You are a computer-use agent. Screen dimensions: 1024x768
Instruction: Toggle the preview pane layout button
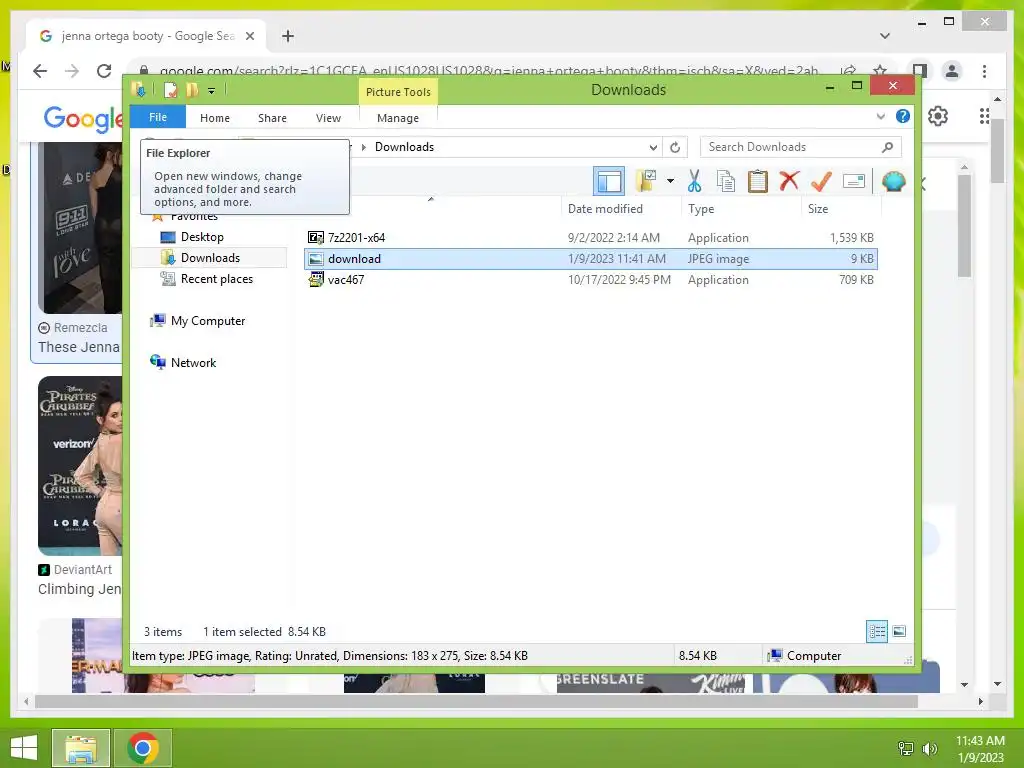[609, 182]
